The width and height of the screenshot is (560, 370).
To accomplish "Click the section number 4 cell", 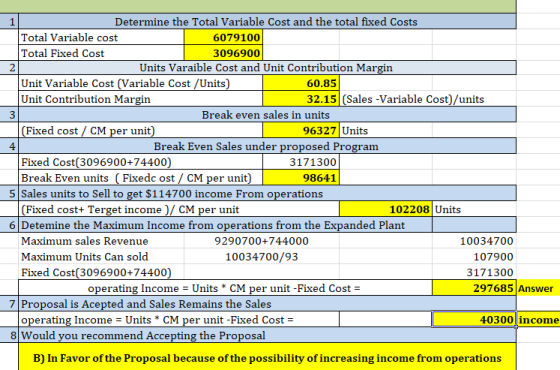I will [9, 146].
